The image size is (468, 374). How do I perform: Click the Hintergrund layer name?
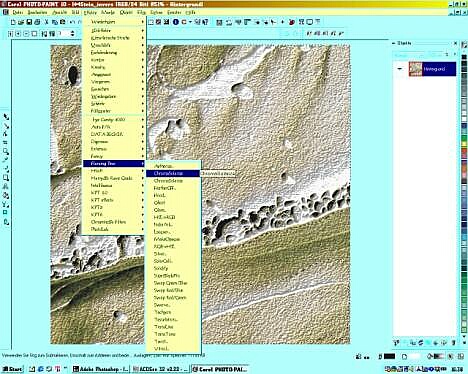(x=434, y=69)
